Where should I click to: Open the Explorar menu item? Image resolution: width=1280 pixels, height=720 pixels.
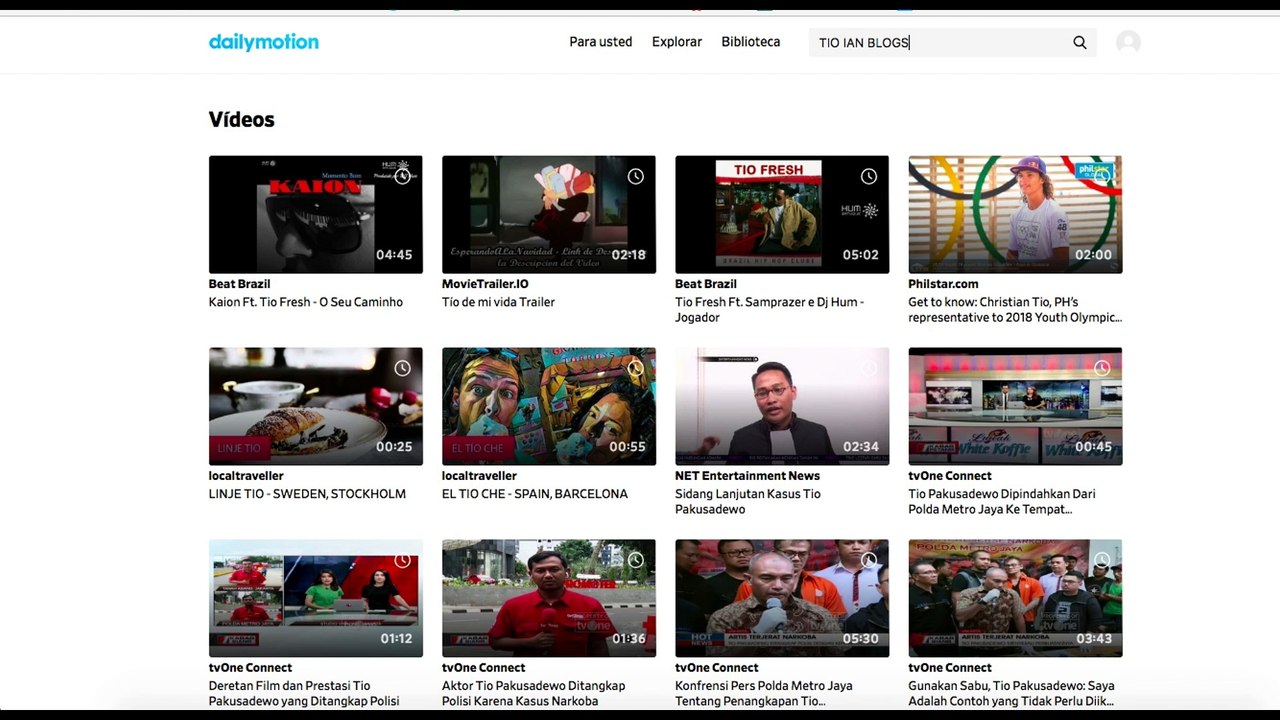click(x=677, y=42)
